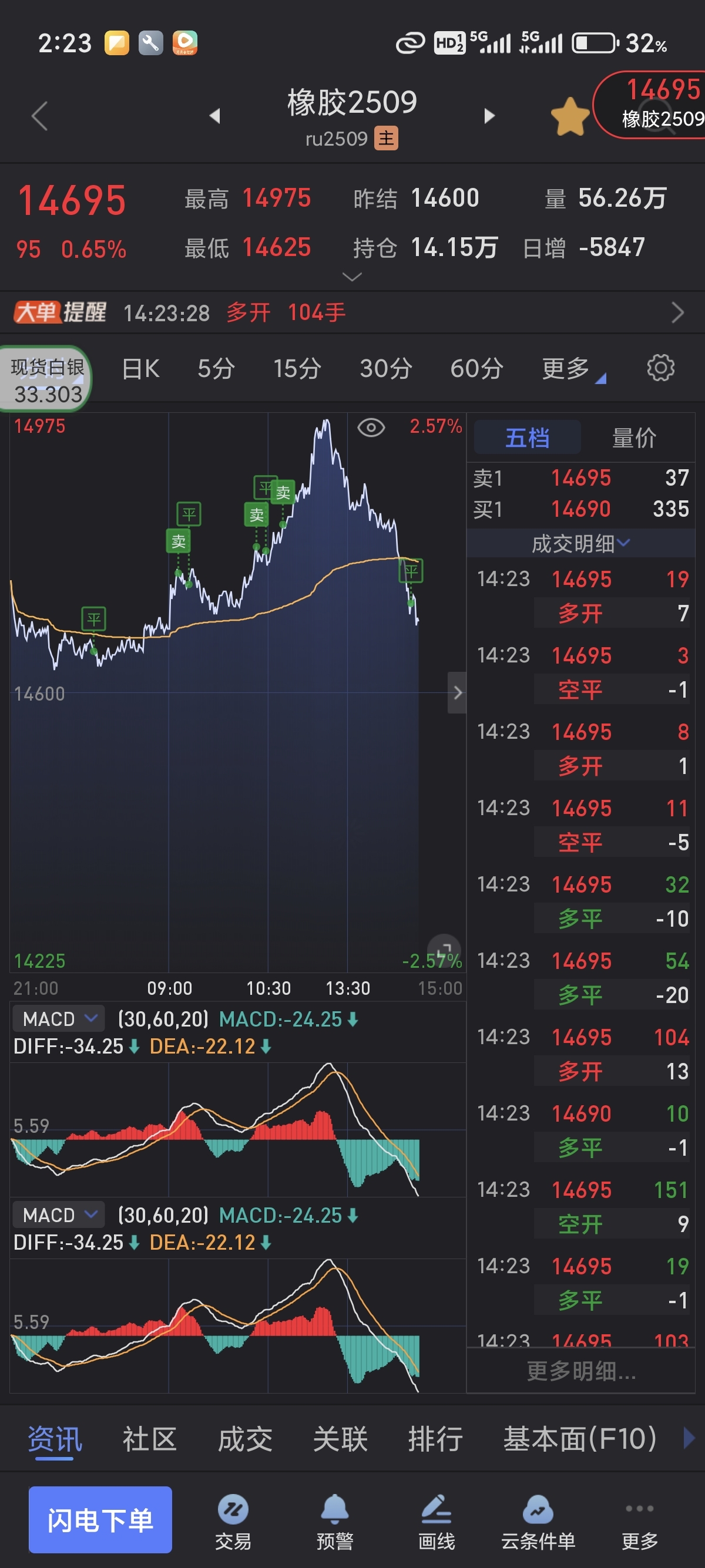This screenshot has height=1568, width=705.
Task: Switch to the 五档 order book tab
Action: click(527, 438)
